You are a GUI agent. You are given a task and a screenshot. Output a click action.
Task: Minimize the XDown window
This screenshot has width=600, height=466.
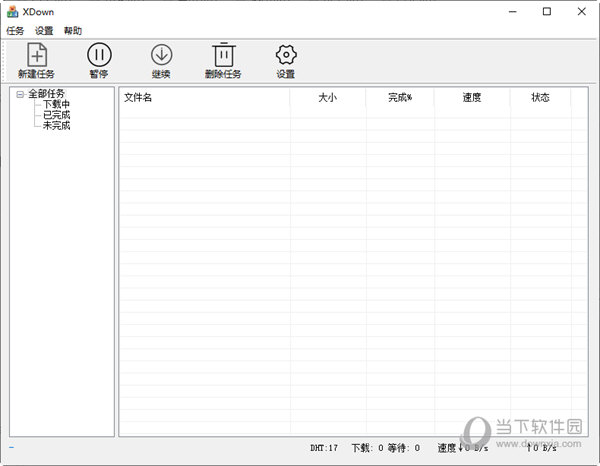pos(512,12)
